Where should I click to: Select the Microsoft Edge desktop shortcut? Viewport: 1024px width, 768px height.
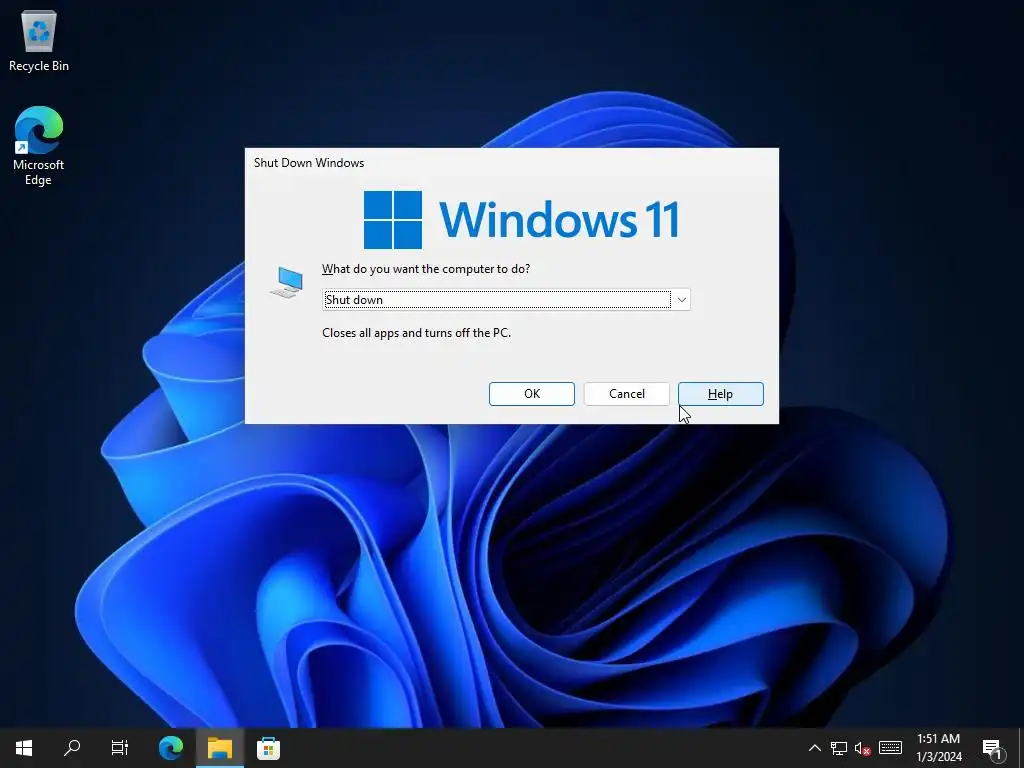click(x=39, y=146)
